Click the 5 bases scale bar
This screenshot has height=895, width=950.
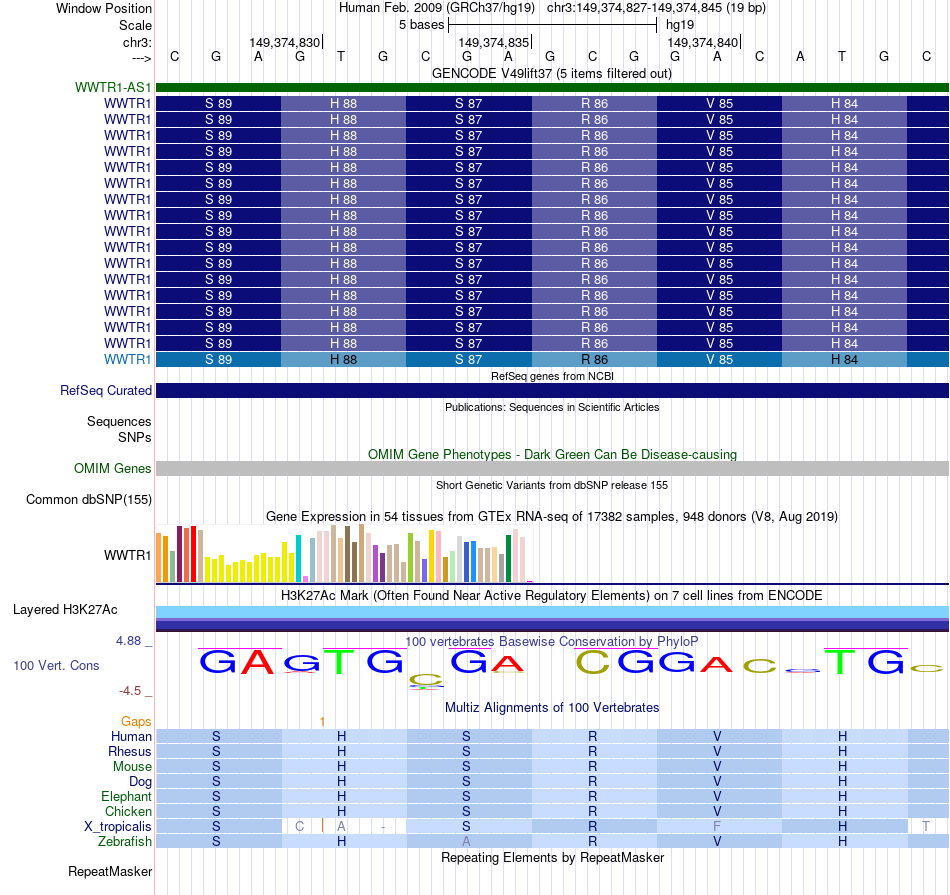[552, 25]
